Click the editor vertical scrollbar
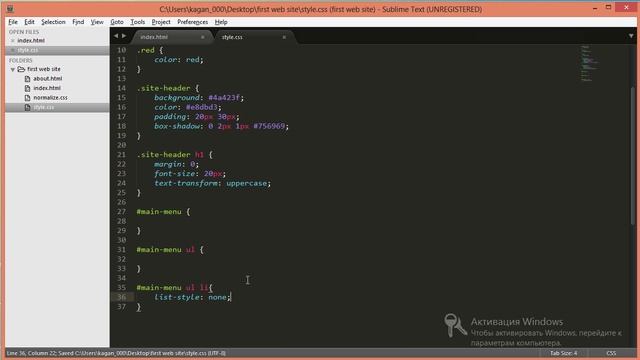The height and width of the screenshot is (360, 640). [633, 155]
